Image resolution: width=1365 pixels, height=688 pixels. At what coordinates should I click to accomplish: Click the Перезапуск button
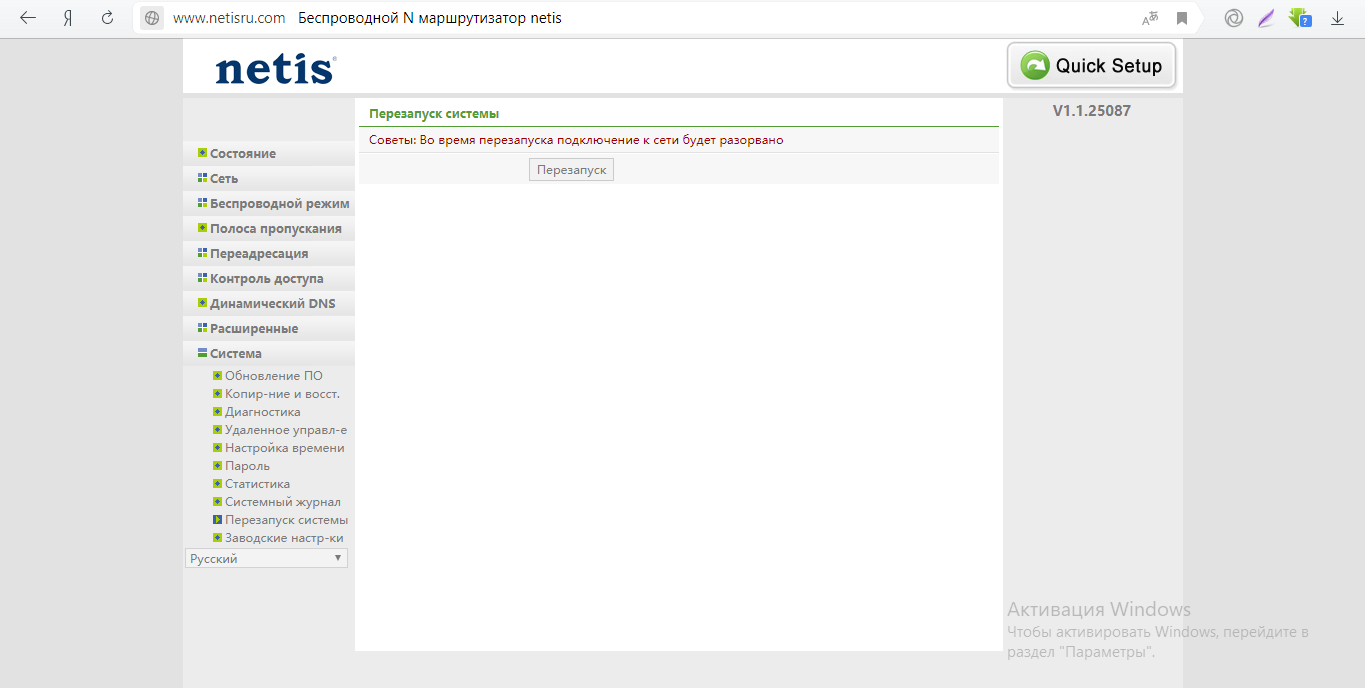coord(571,170)
